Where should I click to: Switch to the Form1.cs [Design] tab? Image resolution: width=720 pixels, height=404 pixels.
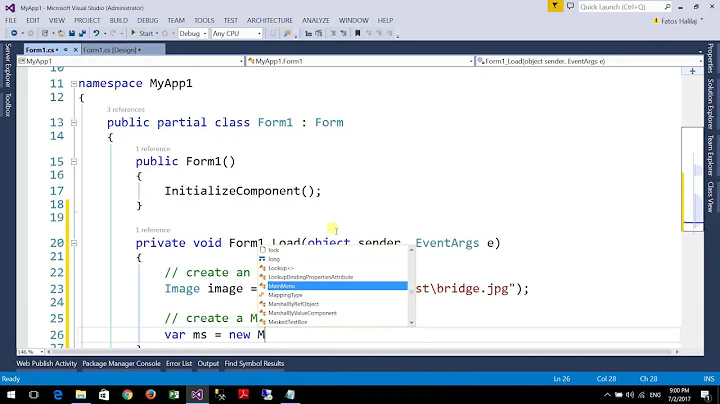click(110, 49)
